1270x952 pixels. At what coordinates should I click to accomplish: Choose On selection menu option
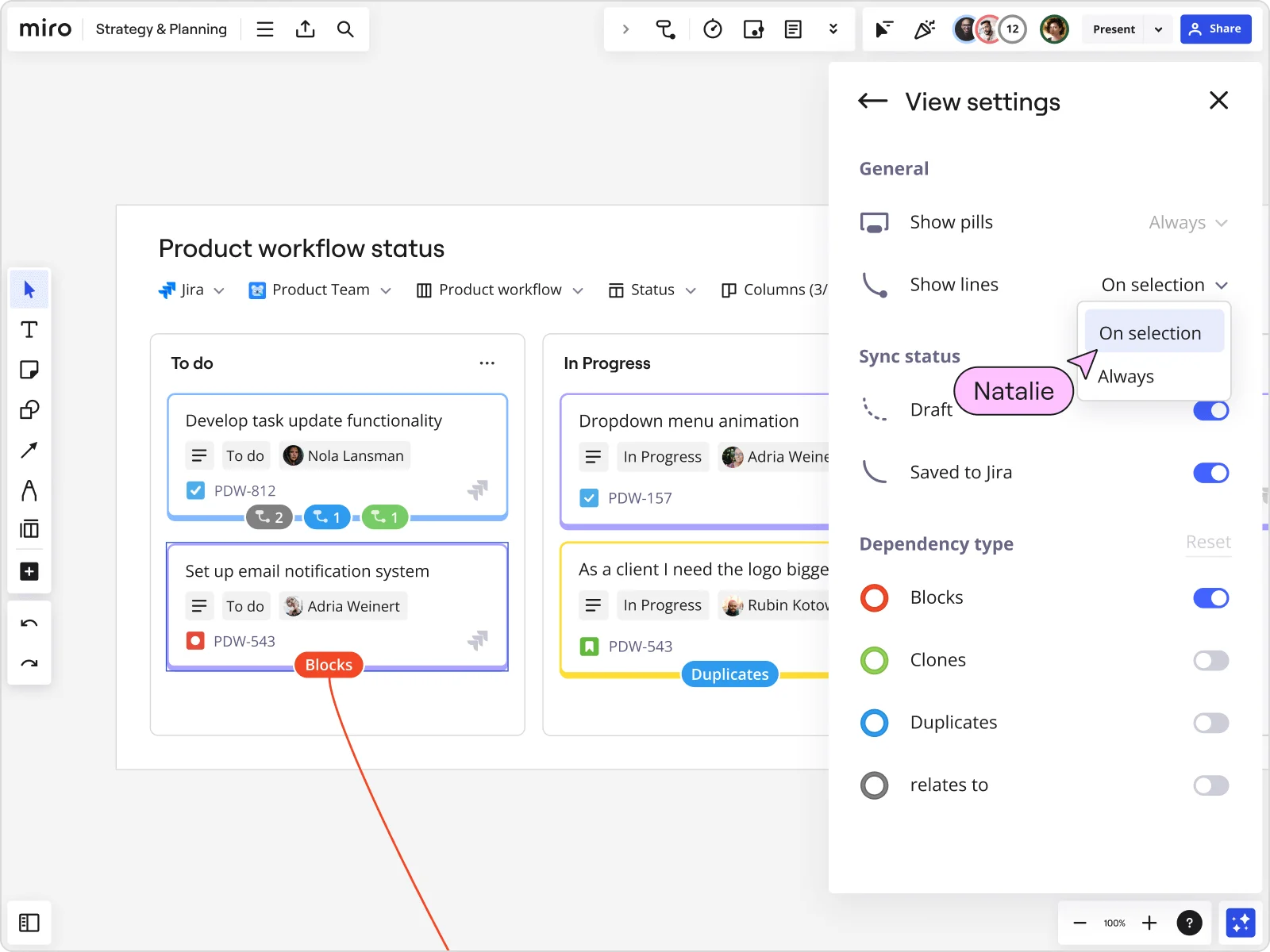pos(1149,333)
